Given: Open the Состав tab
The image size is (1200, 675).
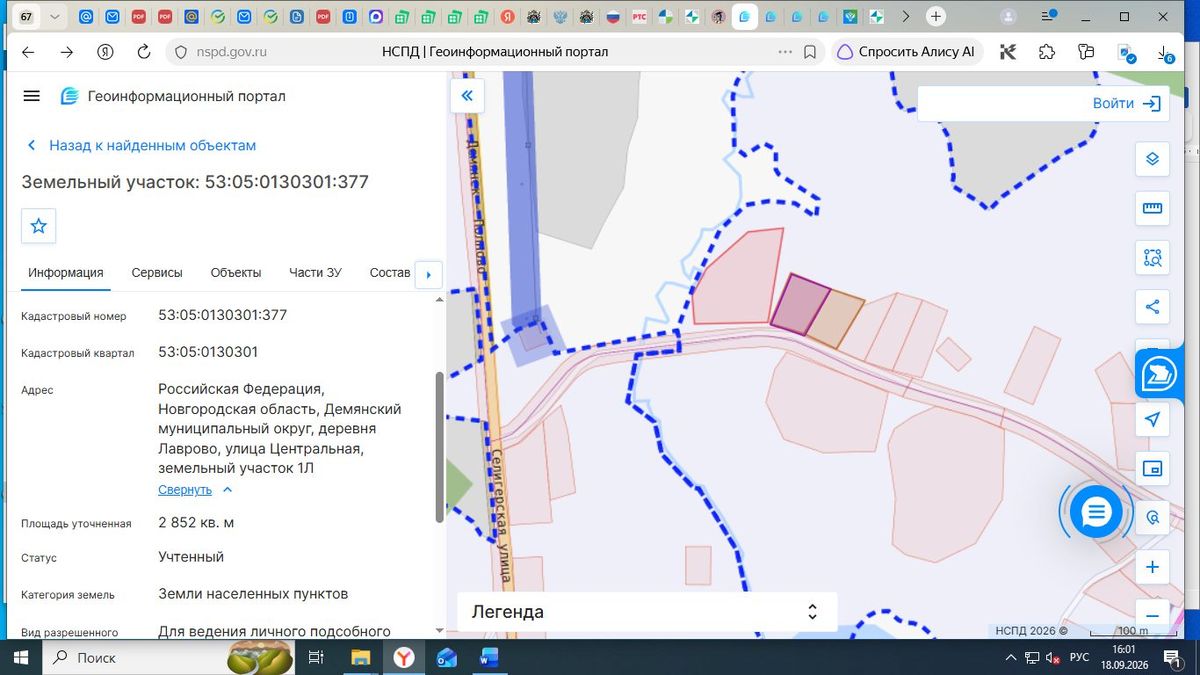Looking at the screenshot, I should coord(390,273).
